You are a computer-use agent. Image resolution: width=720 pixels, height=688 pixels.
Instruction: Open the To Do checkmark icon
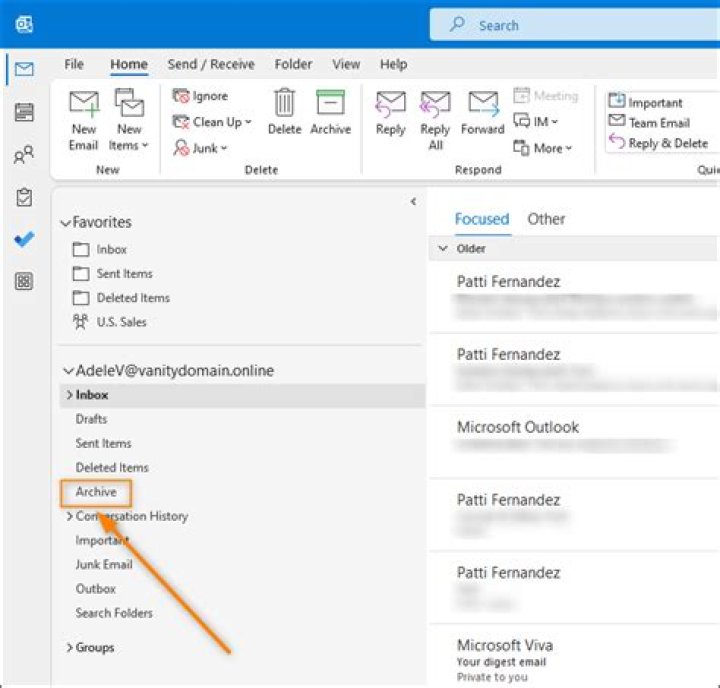[25, 240]
